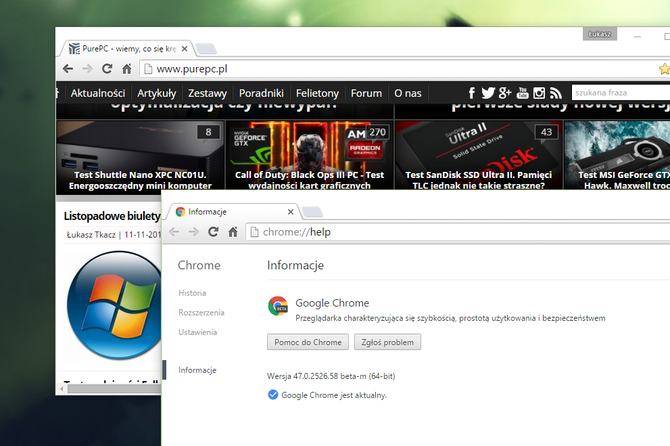Open Historia in the Chrome sidebar
This screenshot has height=446, width=670.
[192, 293]
